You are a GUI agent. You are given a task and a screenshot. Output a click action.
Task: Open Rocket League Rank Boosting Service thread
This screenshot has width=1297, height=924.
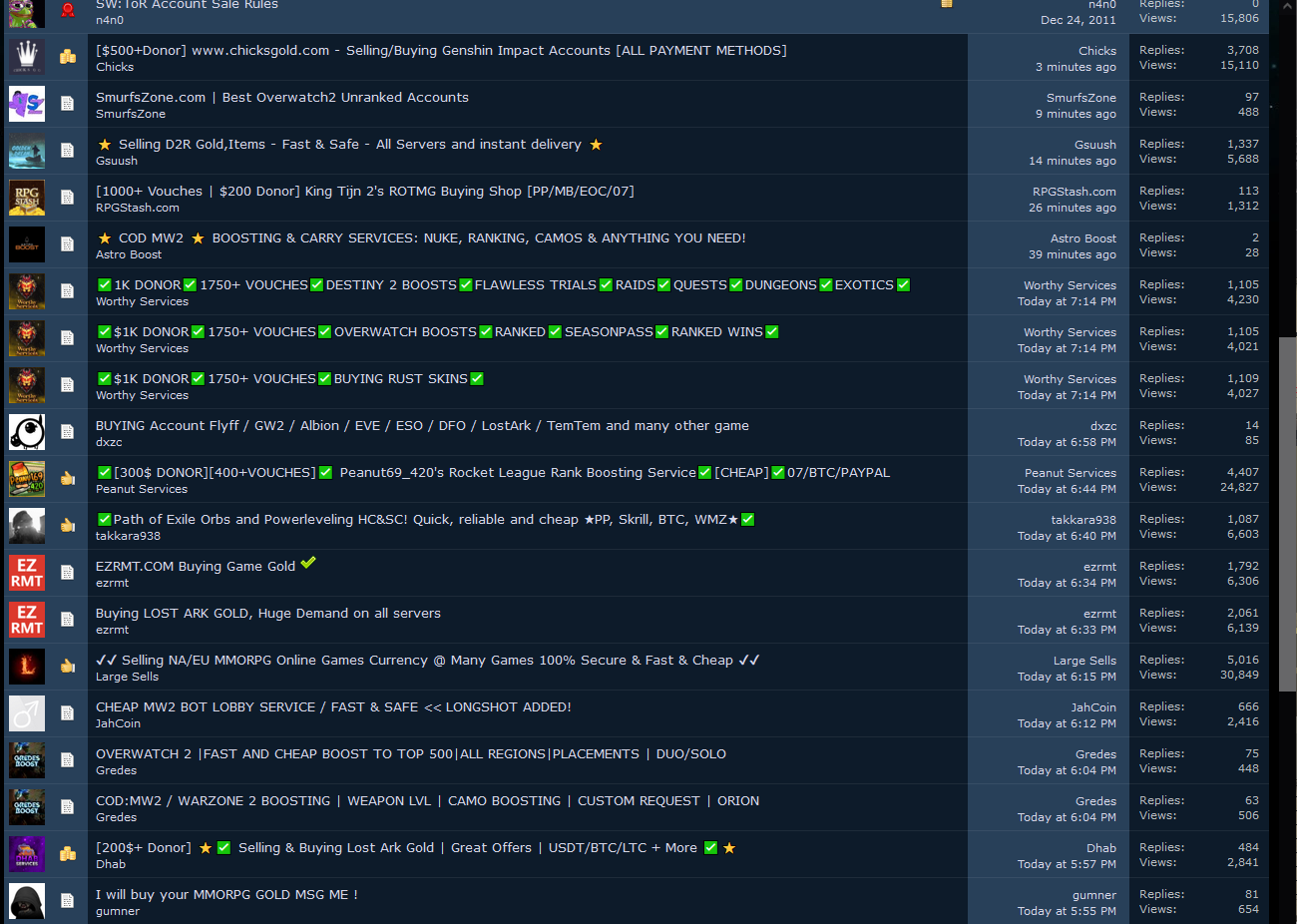click(x=493, y=472)
